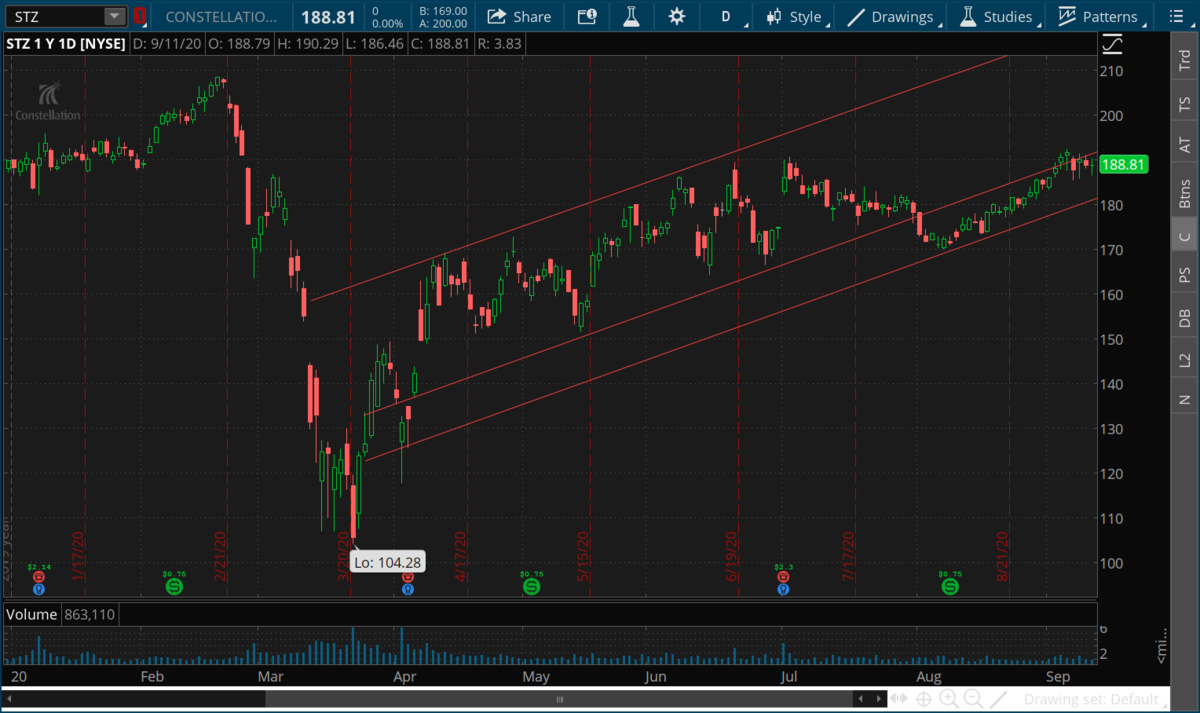1200x713 pixels.
Task: Click the pan left-right arrows icon
Action: (900, 698)
